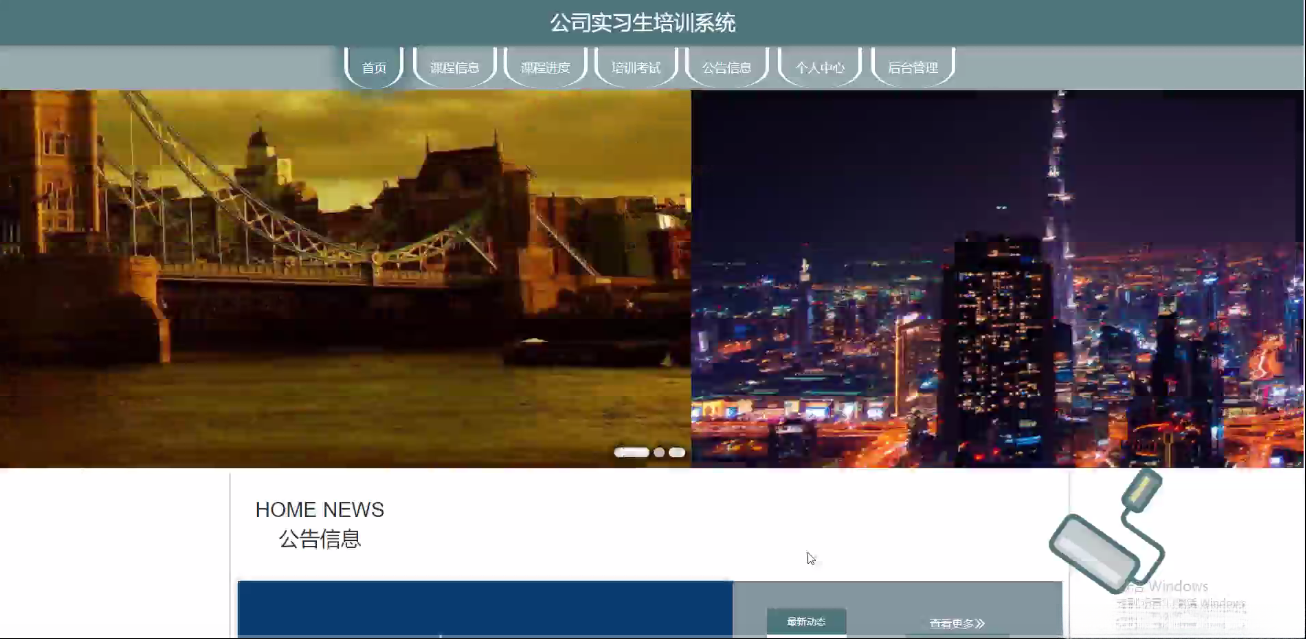Viewport: 1306px width, 639px height.
Task: Click the 公告信息 subheading under HOME NEWS
Action: tap(321, 540)
